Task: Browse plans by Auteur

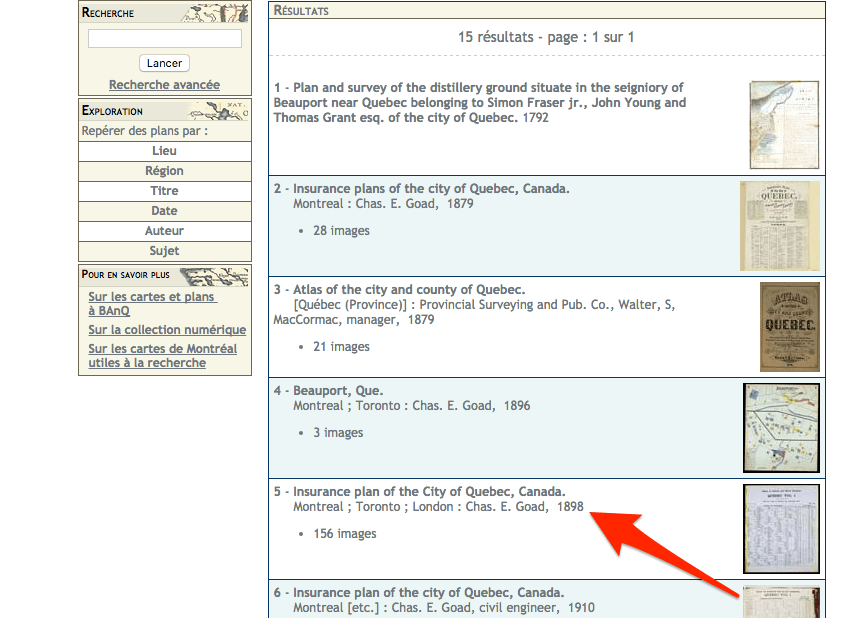Action: pos(165,231)
